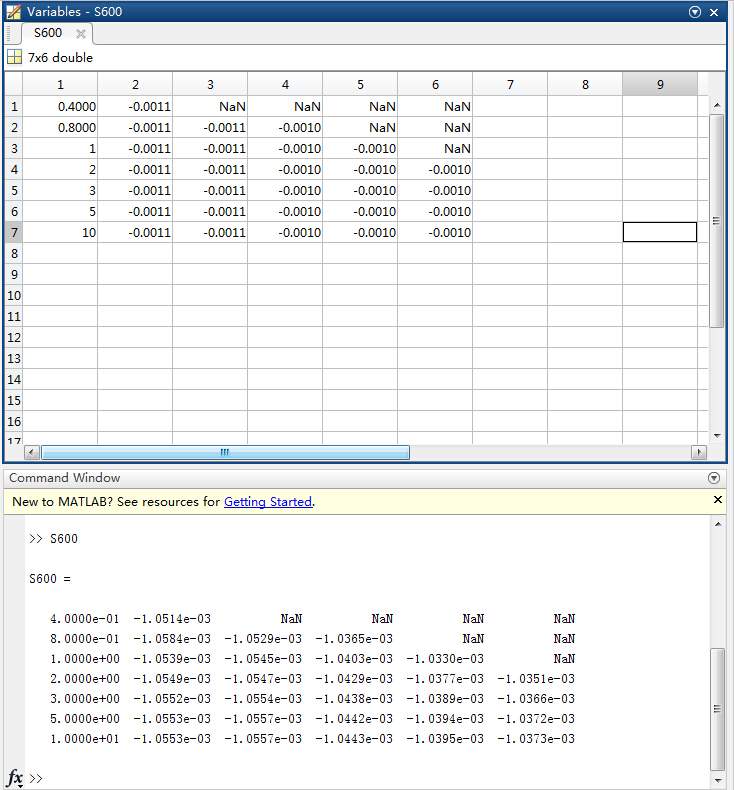The width and height of the screenshot is (734, 790).
Task: Click the 1.0000e+01 value in output
Action: (85, 739)
